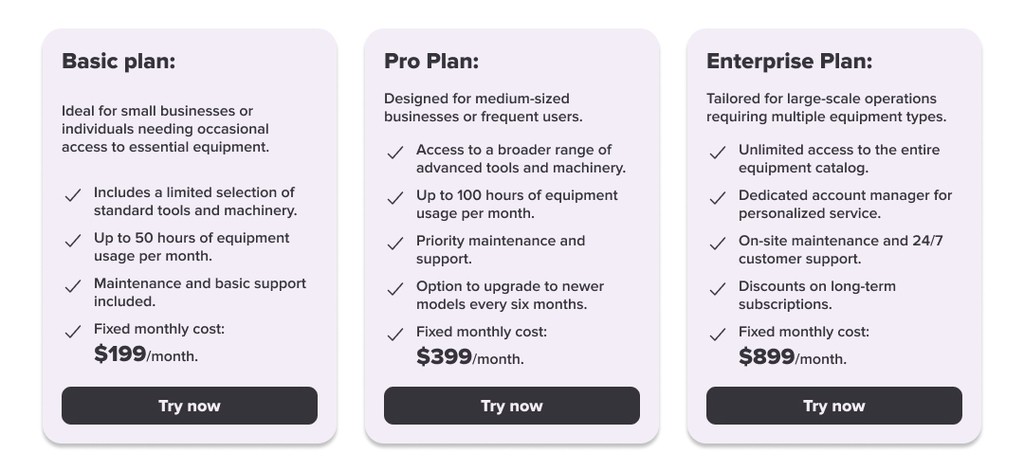
Task: Click the $399/month price
Action: [469, 357]
